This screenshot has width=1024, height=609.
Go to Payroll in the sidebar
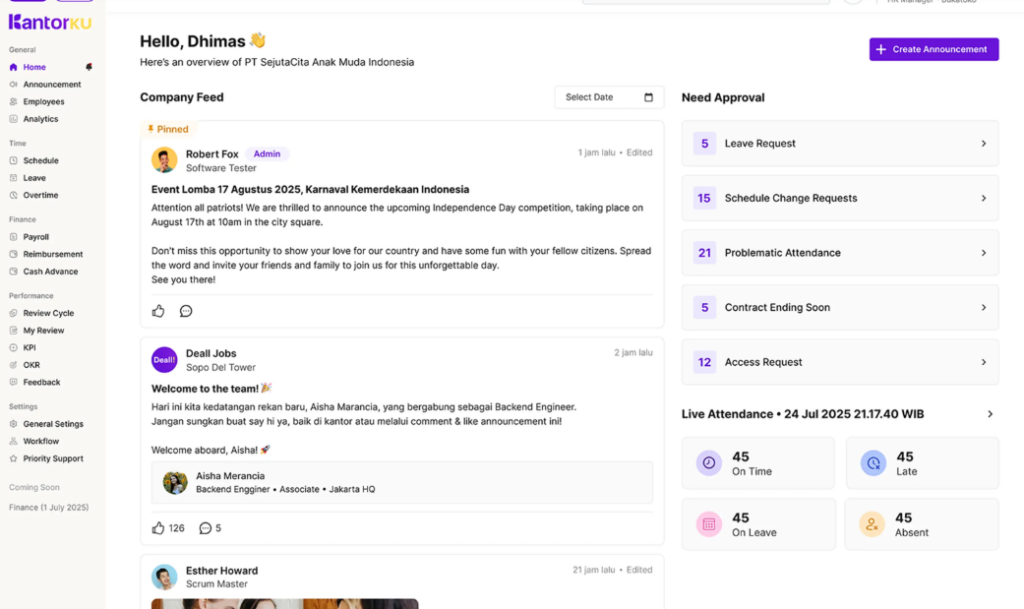36,237
